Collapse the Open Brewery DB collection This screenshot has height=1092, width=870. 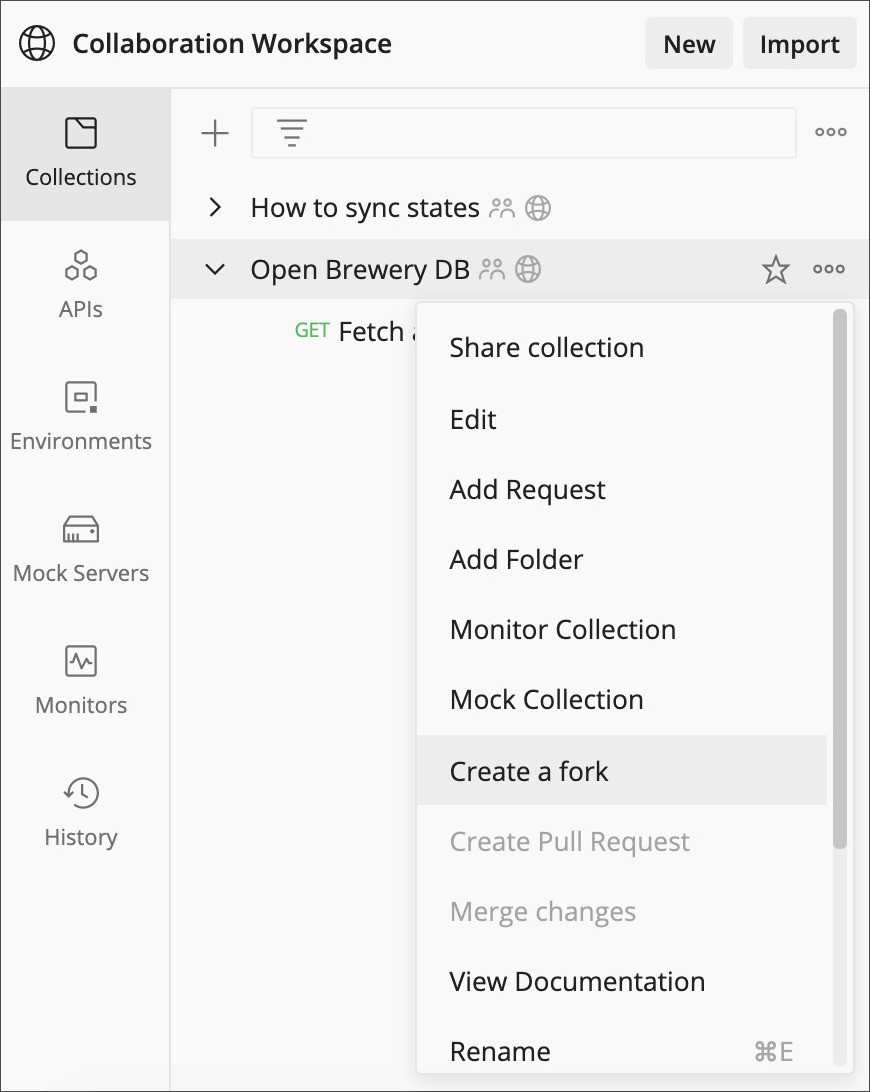point(215,269)
